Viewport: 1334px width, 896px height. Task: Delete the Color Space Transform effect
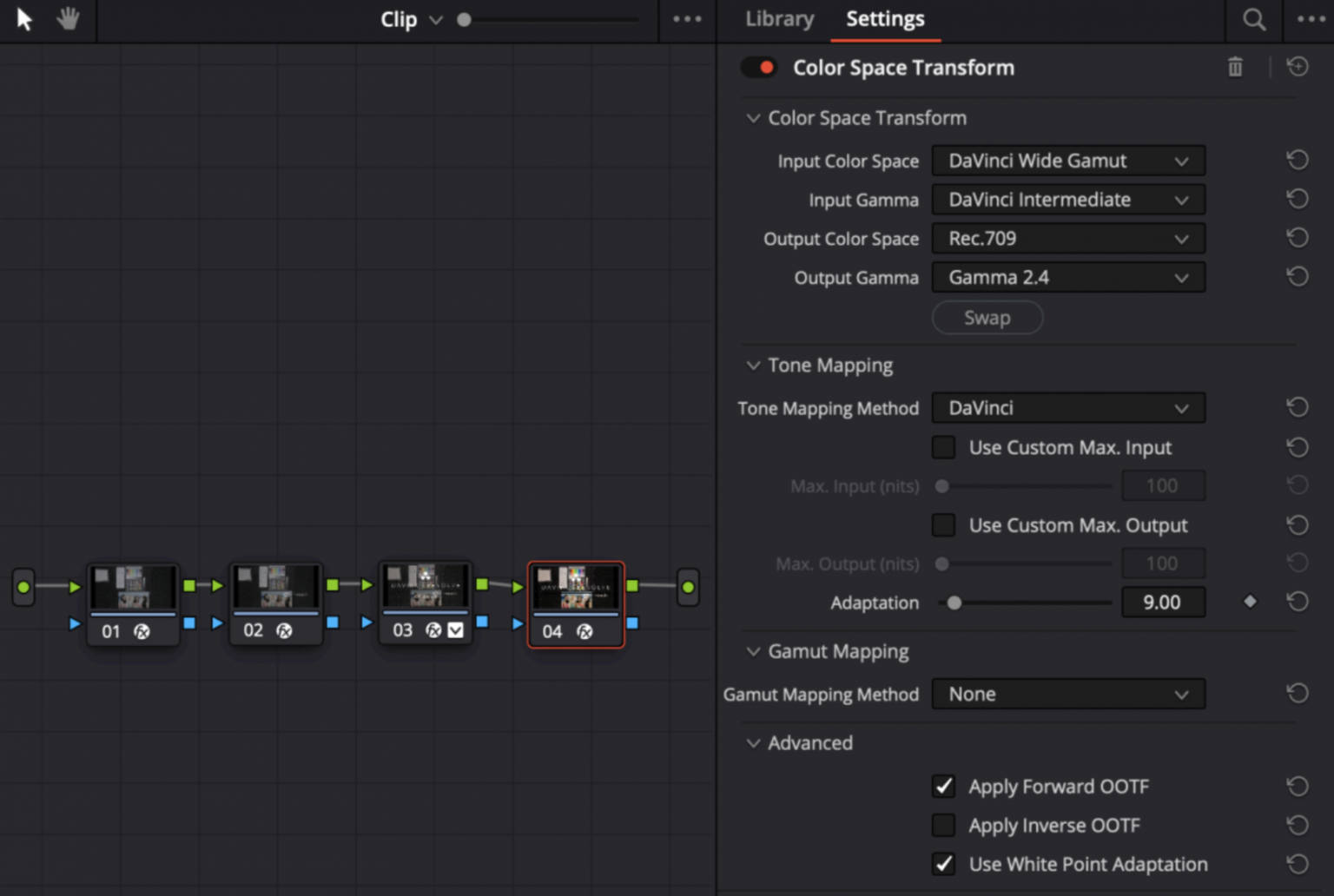pyautogui.click(x=1235, y=67)
